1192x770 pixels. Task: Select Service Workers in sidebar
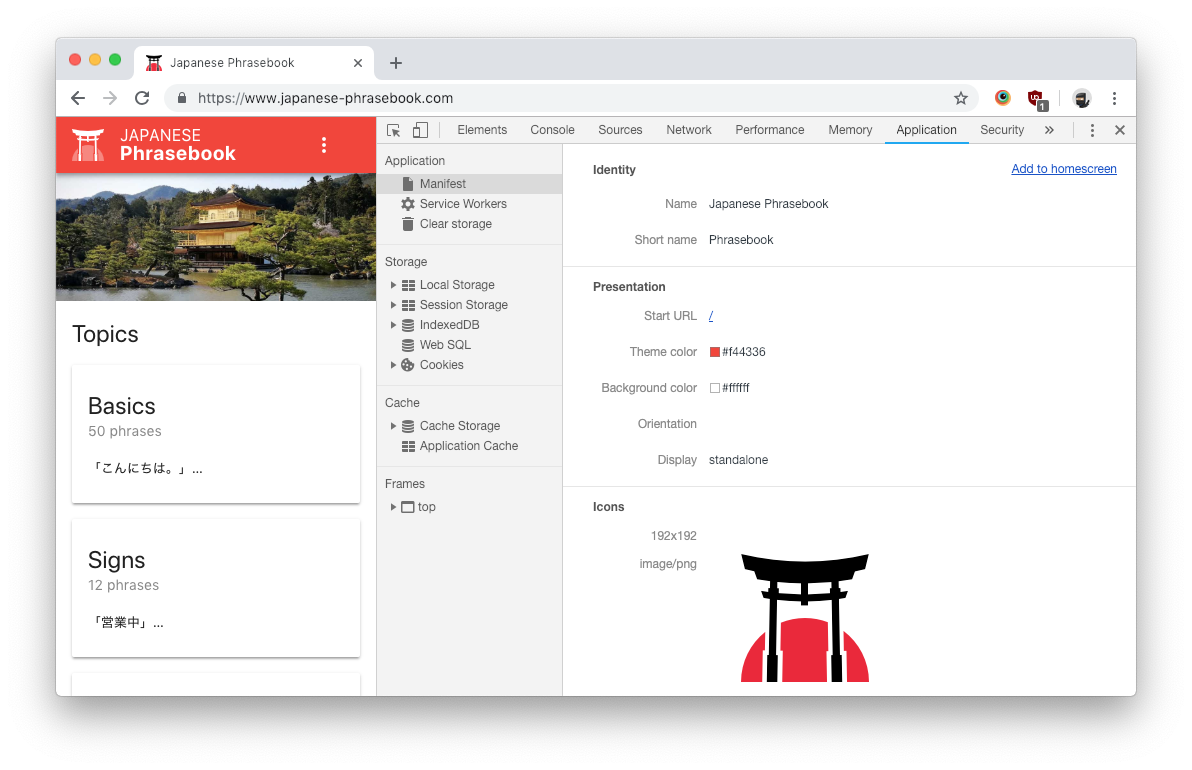point(462,204)
